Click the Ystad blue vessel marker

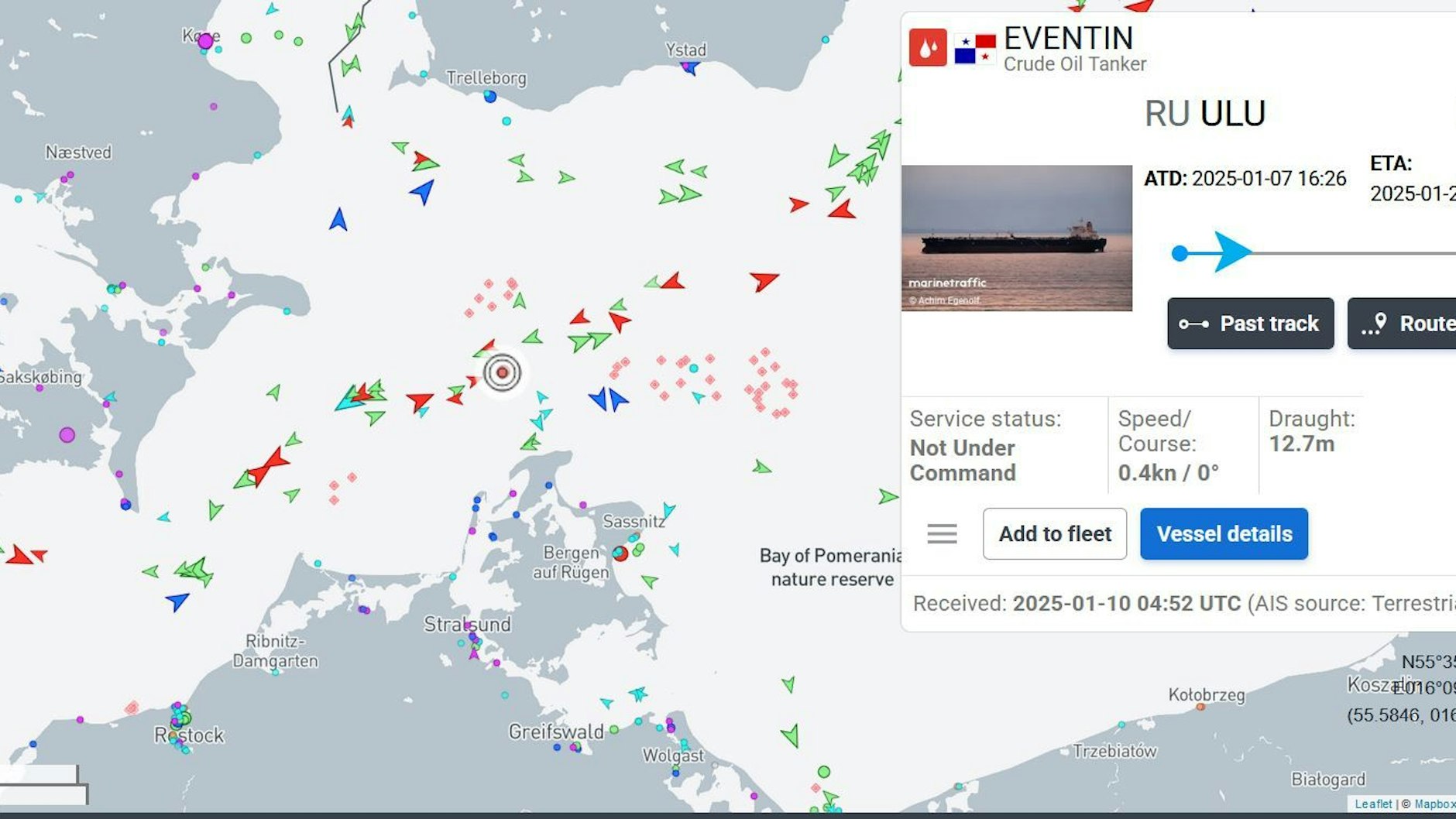click(x=690, y=68)
